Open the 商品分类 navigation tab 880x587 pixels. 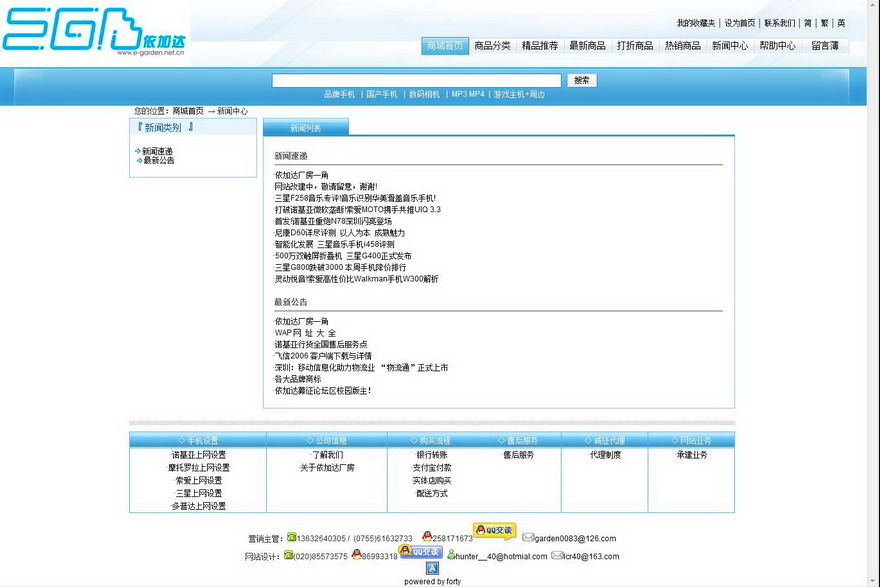(492, 46)
